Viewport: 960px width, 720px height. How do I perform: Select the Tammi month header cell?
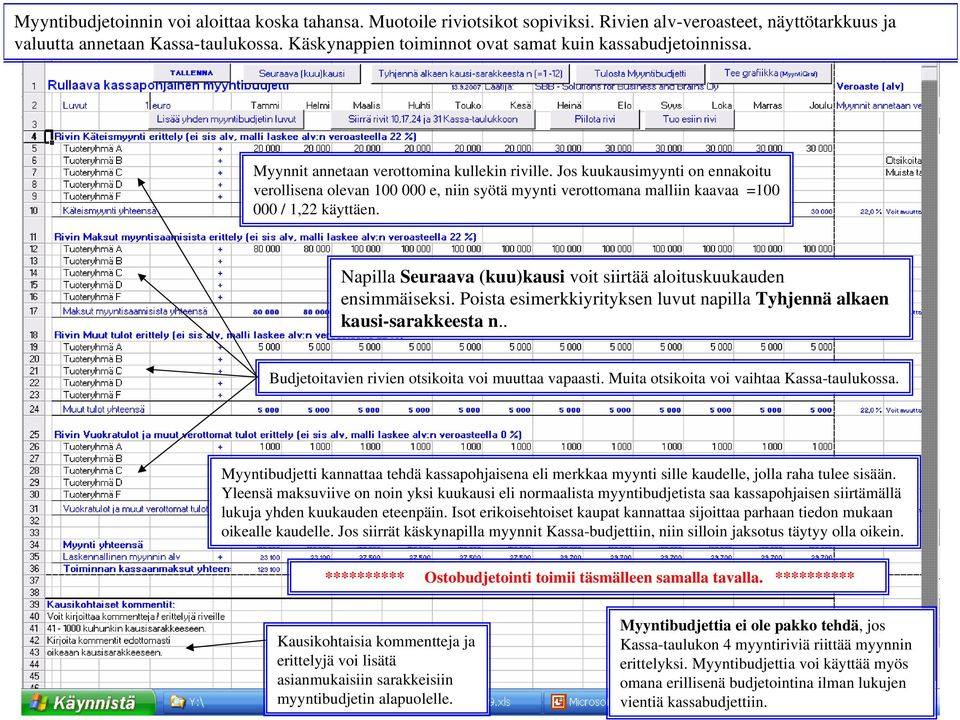pos(265,105)
